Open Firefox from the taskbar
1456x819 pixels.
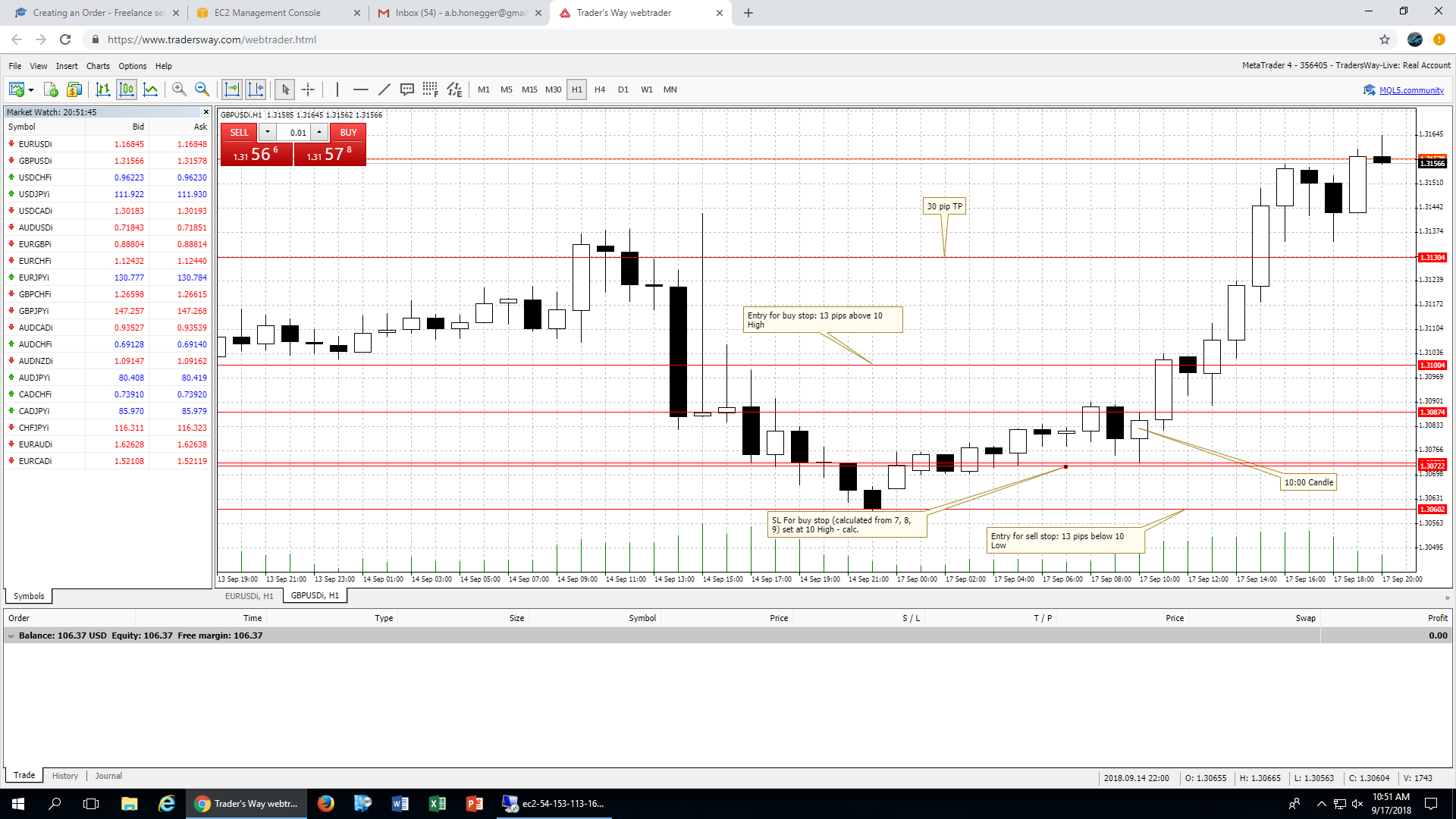point(326,804)
